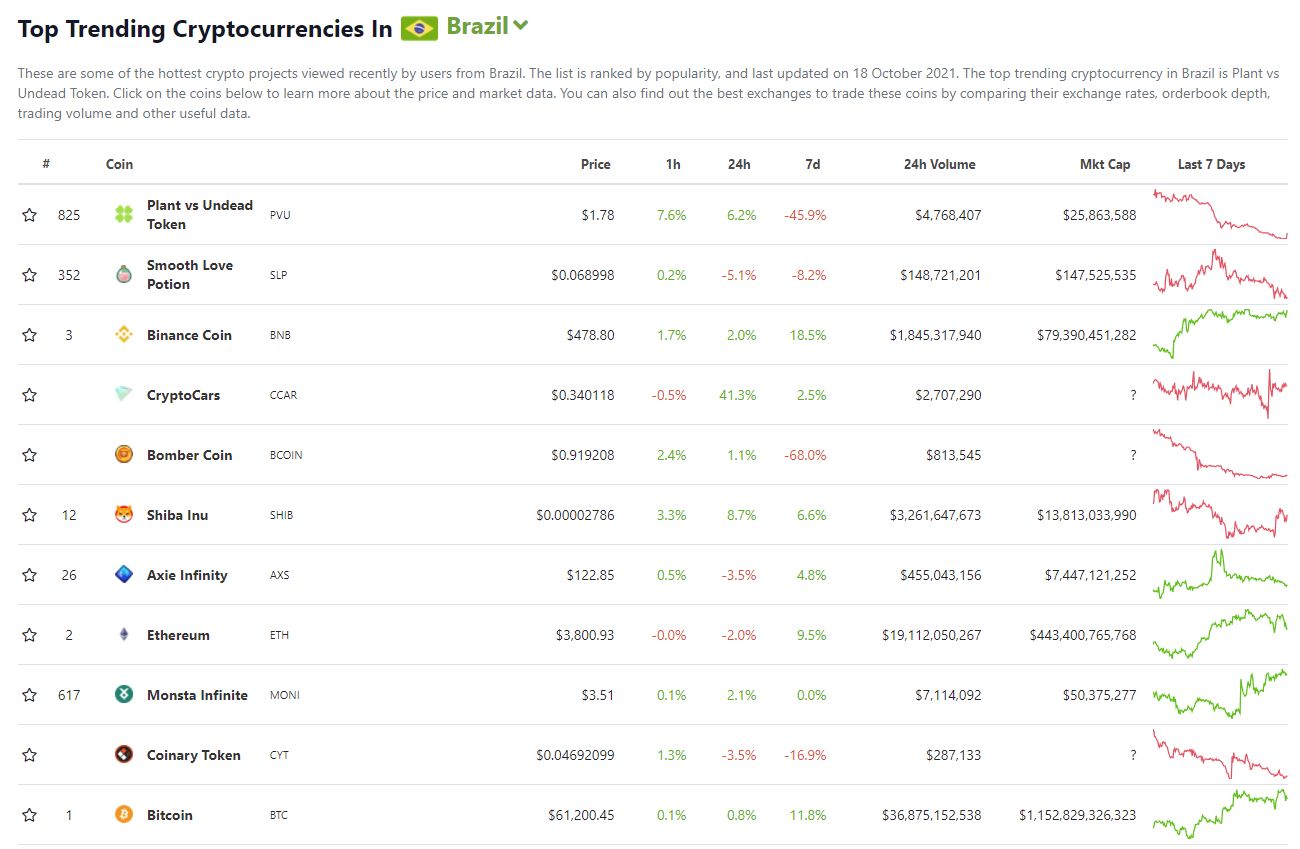Click the CryptoCars 24h change 41.3%
Viewport: 1300px width, 849px height.
coord(737,395)
